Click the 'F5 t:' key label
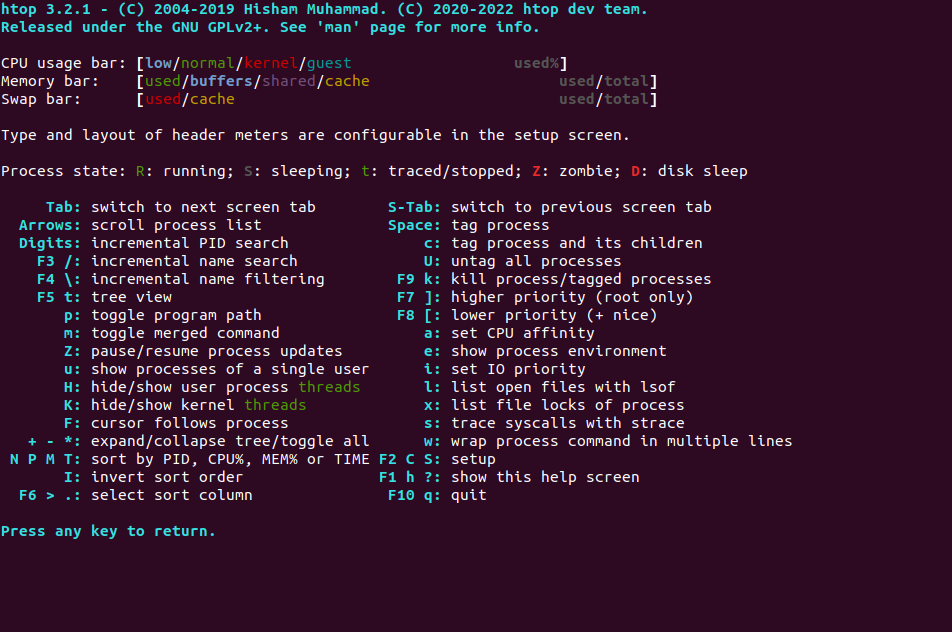Image resolution: width=952 pixels, height=632 pixels. [x=59, y=297]
